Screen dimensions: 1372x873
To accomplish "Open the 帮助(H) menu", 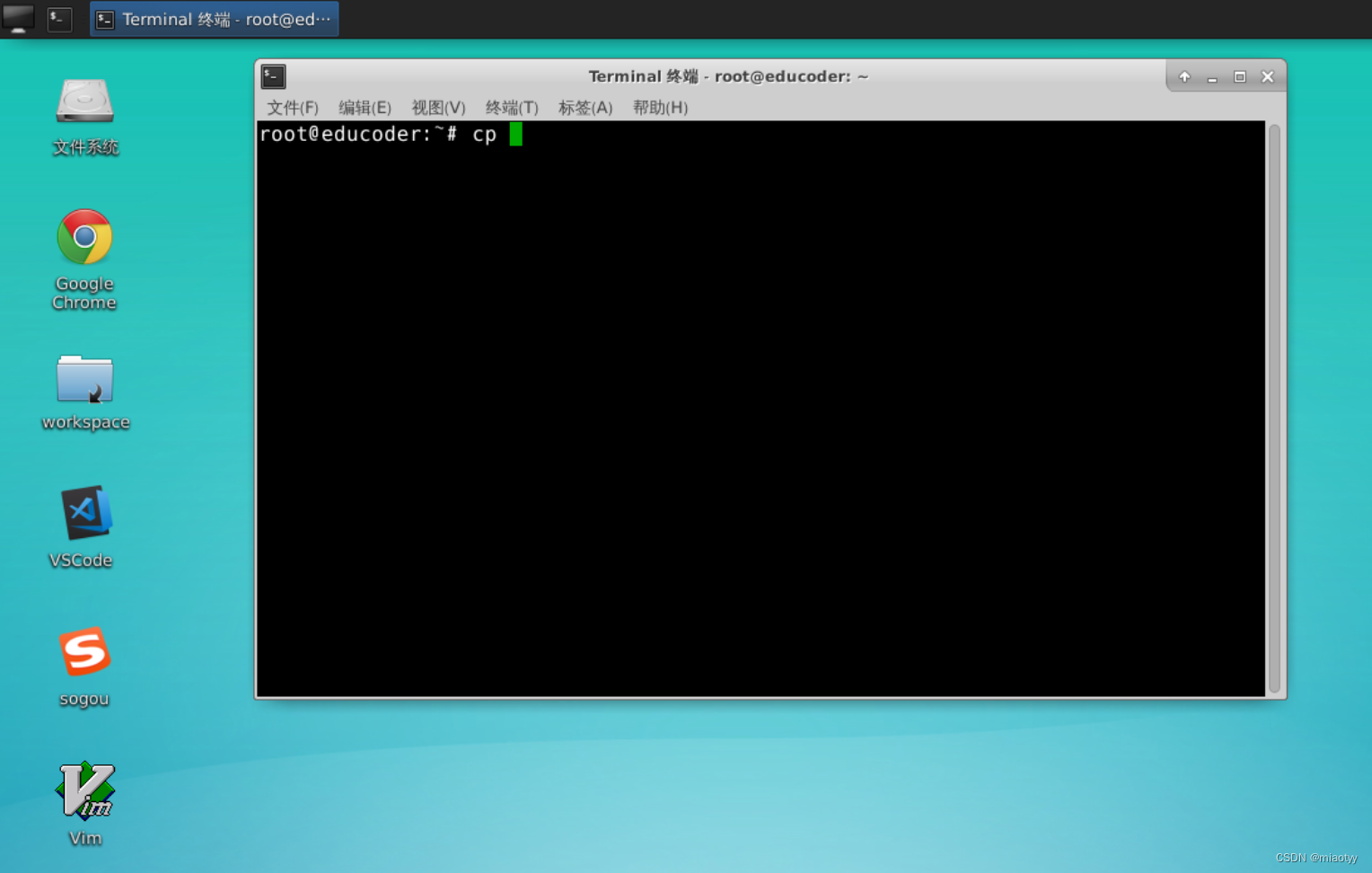I will 660,108.
